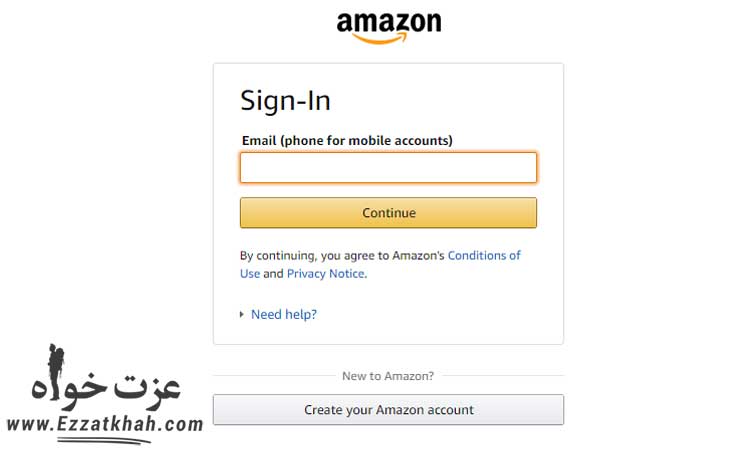Focus the Email or phone input field

coord(388,168)
